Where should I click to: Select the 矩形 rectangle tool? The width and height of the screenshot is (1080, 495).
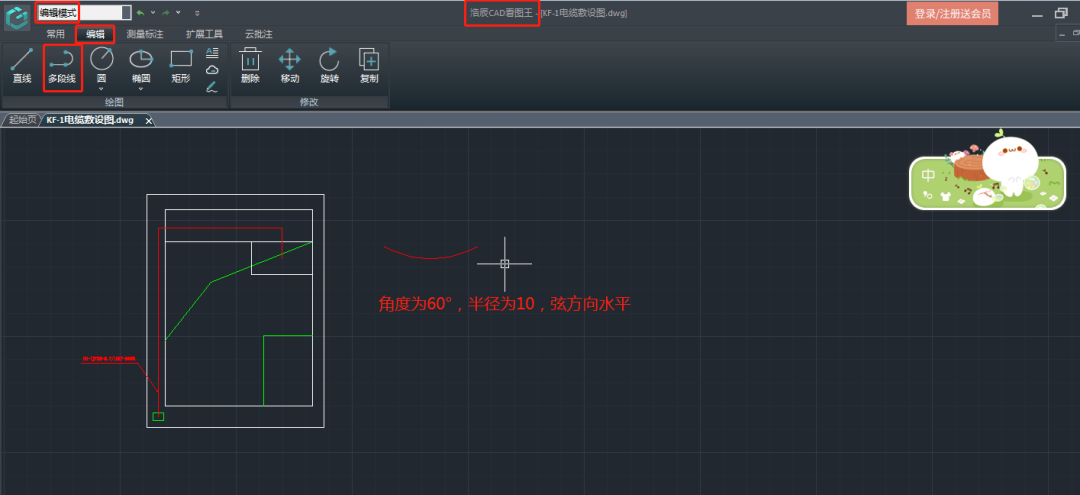181,66
